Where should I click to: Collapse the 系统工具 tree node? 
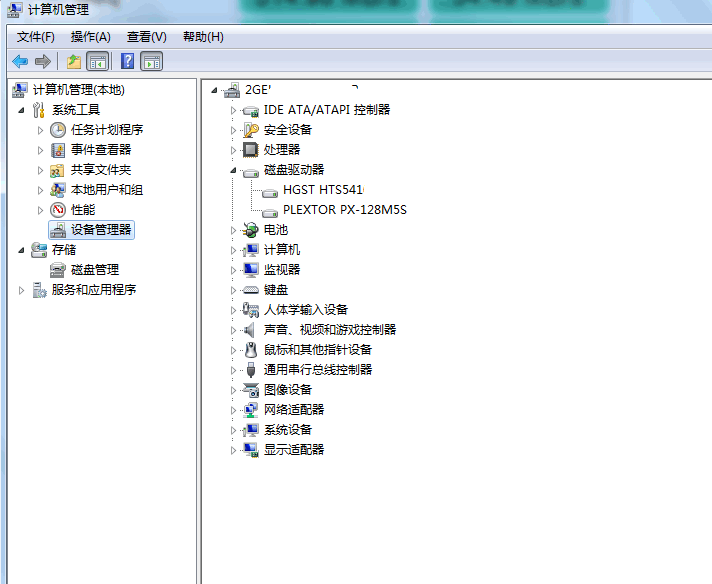(21, 110)
